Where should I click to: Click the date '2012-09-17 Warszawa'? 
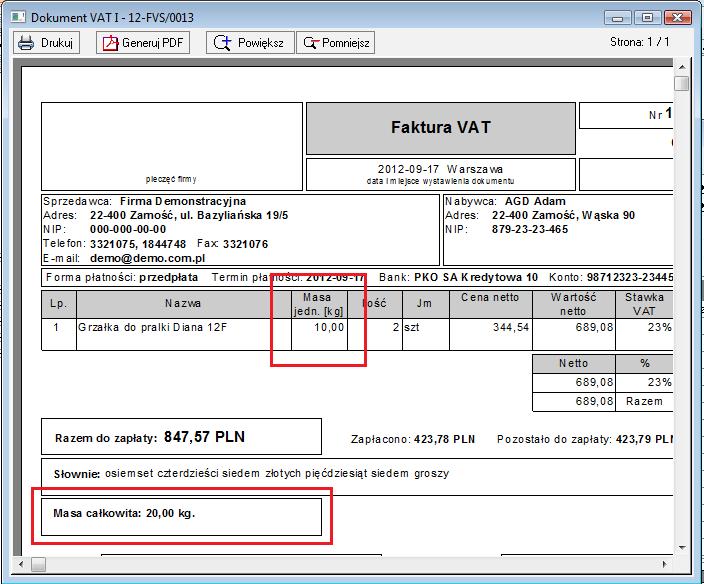pyautogui.click(x=440, y=169)
